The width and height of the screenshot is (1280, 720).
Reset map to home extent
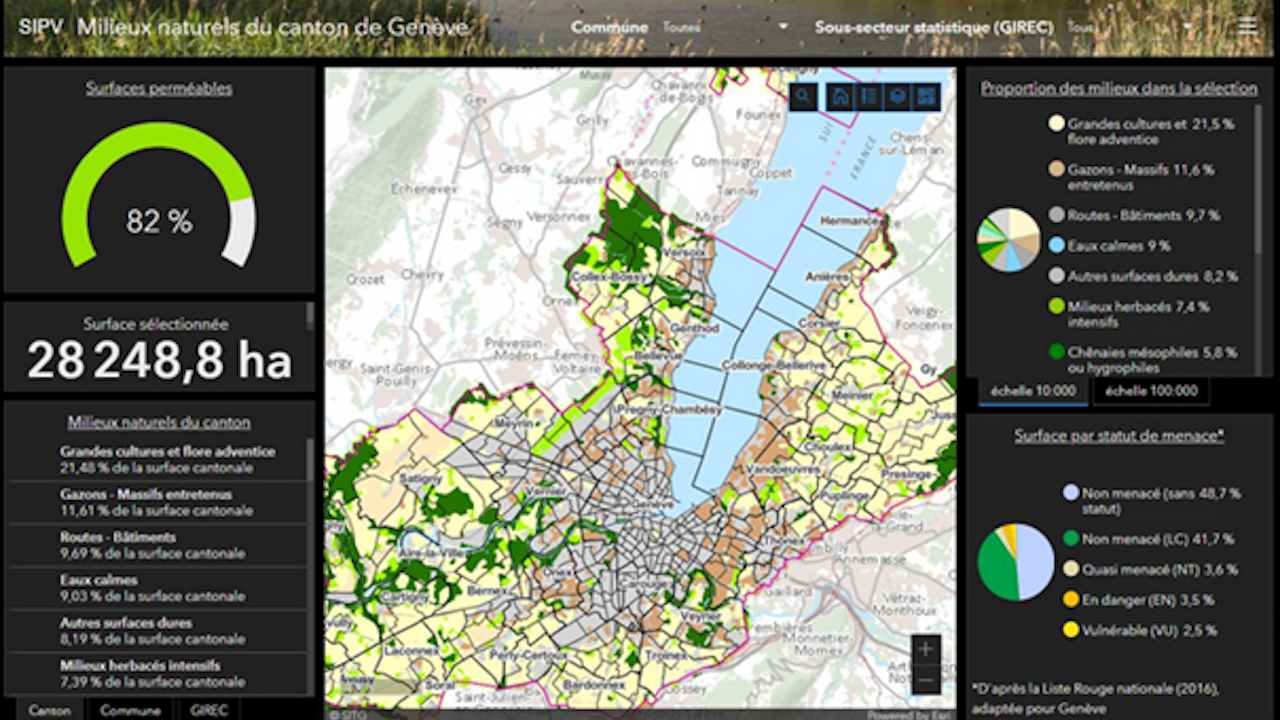841,96
